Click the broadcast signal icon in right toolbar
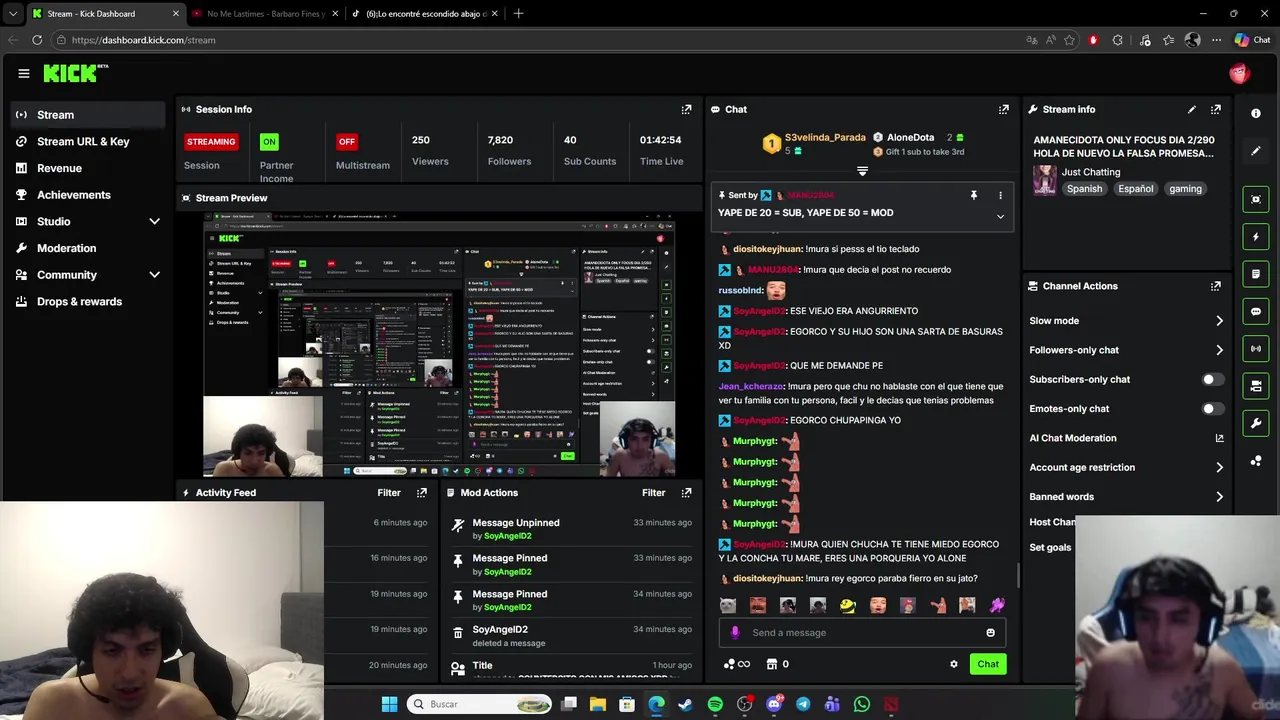The image size is (1280, 720). tap(1256, 348)
